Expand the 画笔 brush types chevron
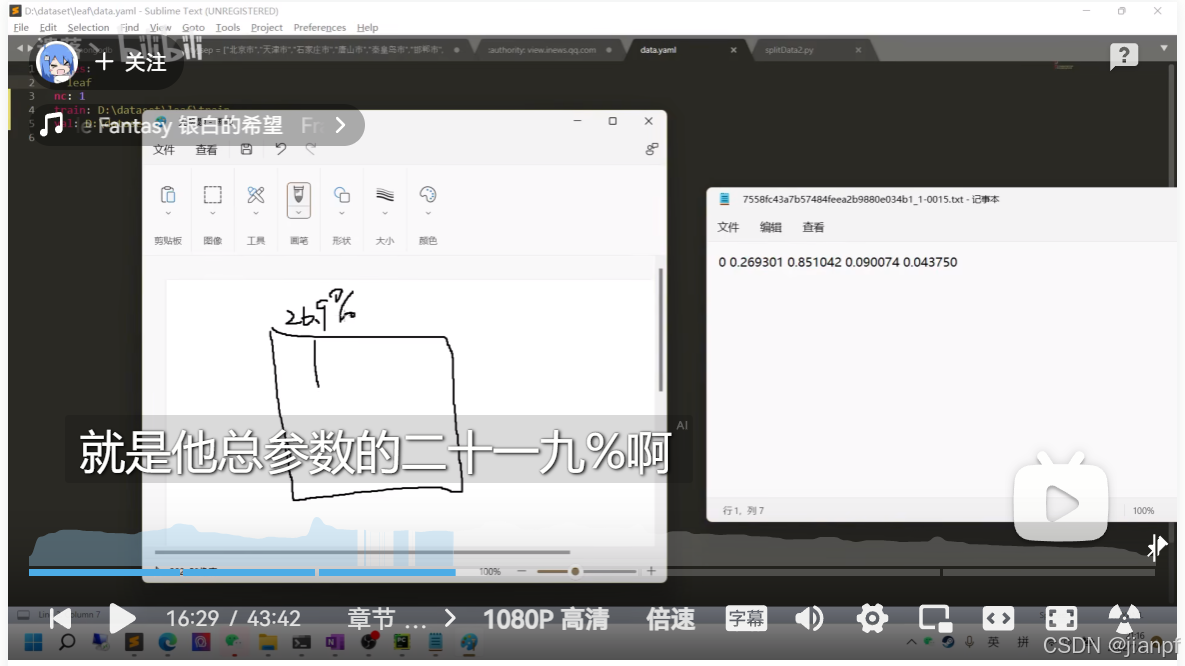This screenshot has height=666, width=1185. [299, 213]
